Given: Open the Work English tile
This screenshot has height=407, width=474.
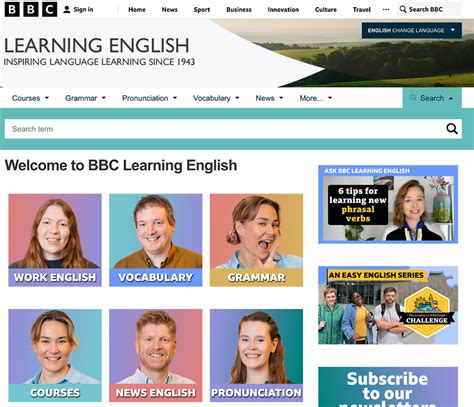Looking at the screenshot, I should coord(55,240).
